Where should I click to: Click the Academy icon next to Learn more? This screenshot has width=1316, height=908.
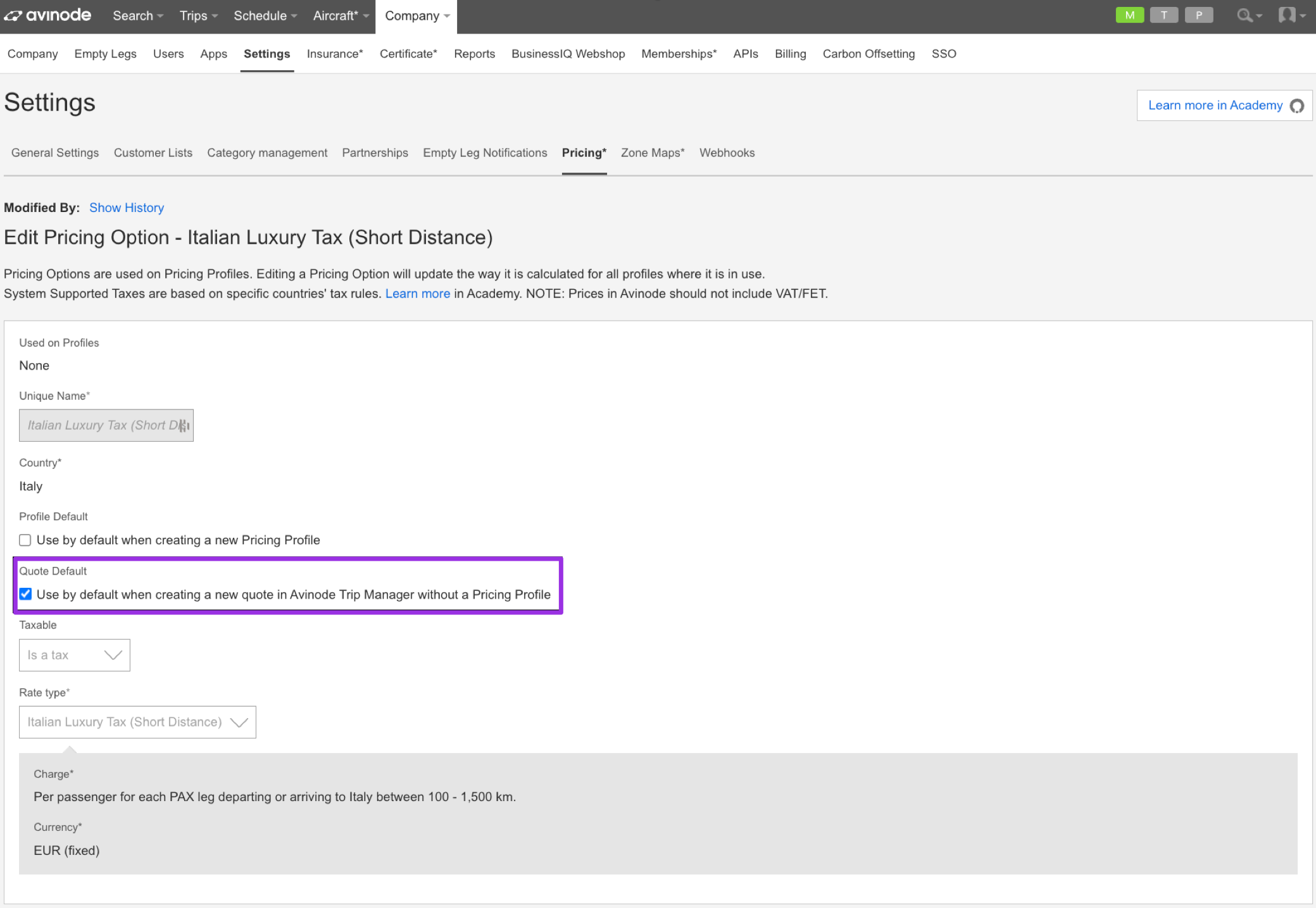pyautogui.click(x=1296, y=106)
